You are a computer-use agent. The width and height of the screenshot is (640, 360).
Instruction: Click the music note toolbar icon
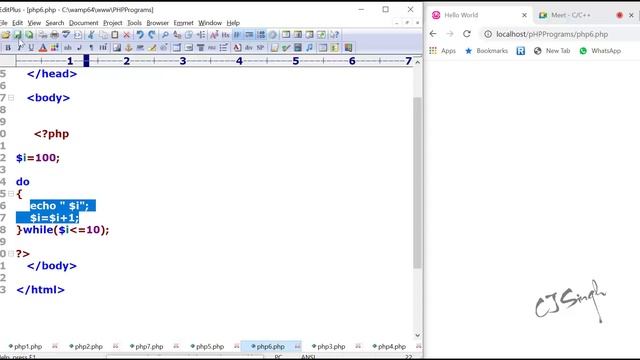click(309, 48)
